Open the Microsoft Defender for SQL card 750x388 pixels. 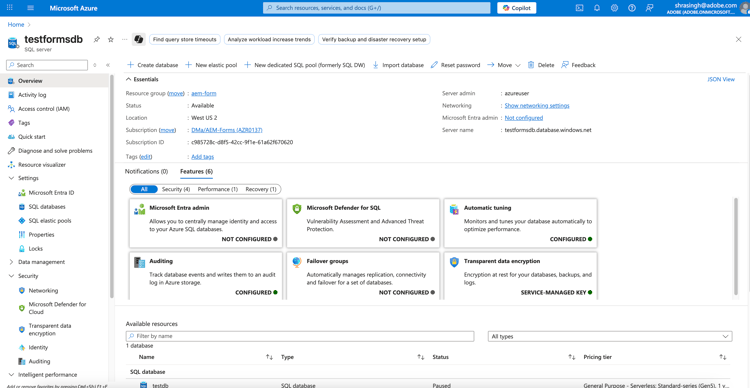(363, 223)
